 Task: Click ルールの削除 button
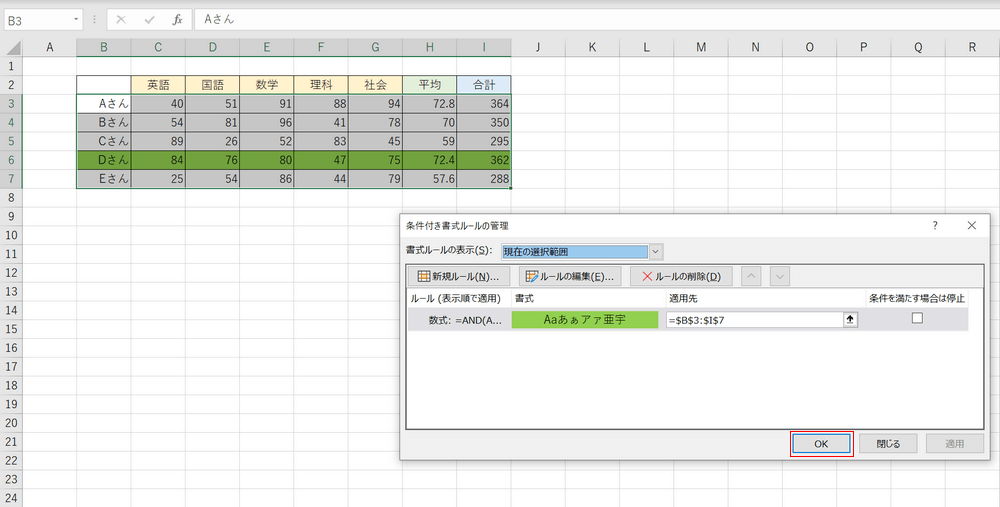click(680, 276)
